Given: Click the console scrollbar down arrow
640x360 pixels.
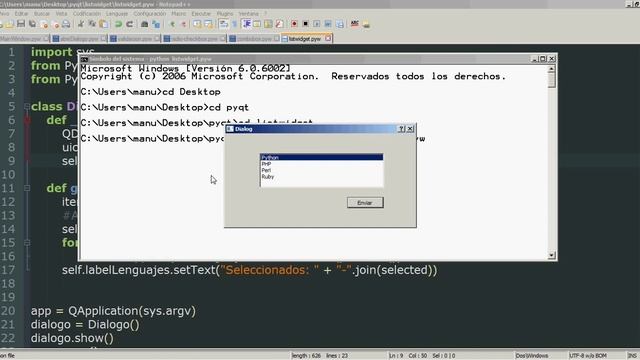Looking at the screenshot, I should click(x=551, y=256).
